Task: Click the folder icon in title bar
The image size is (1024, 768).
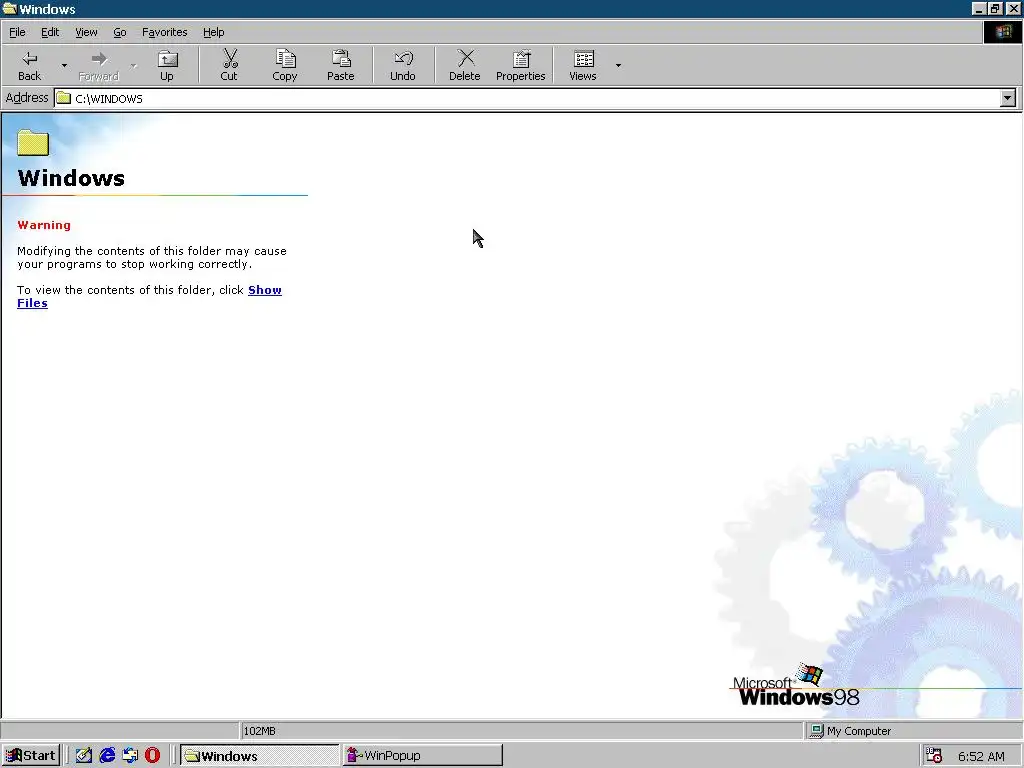Action: point(9,8)
